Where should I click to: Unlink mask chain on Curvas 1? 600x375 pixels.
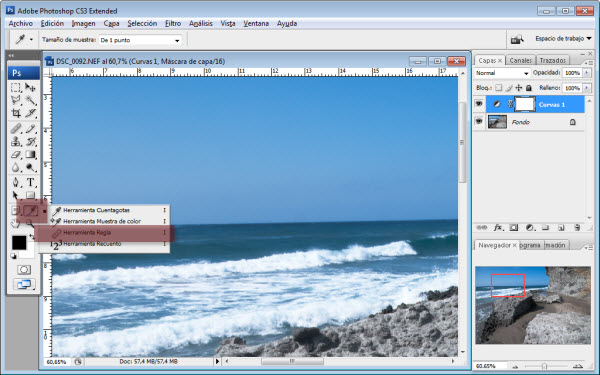point(510,104)
